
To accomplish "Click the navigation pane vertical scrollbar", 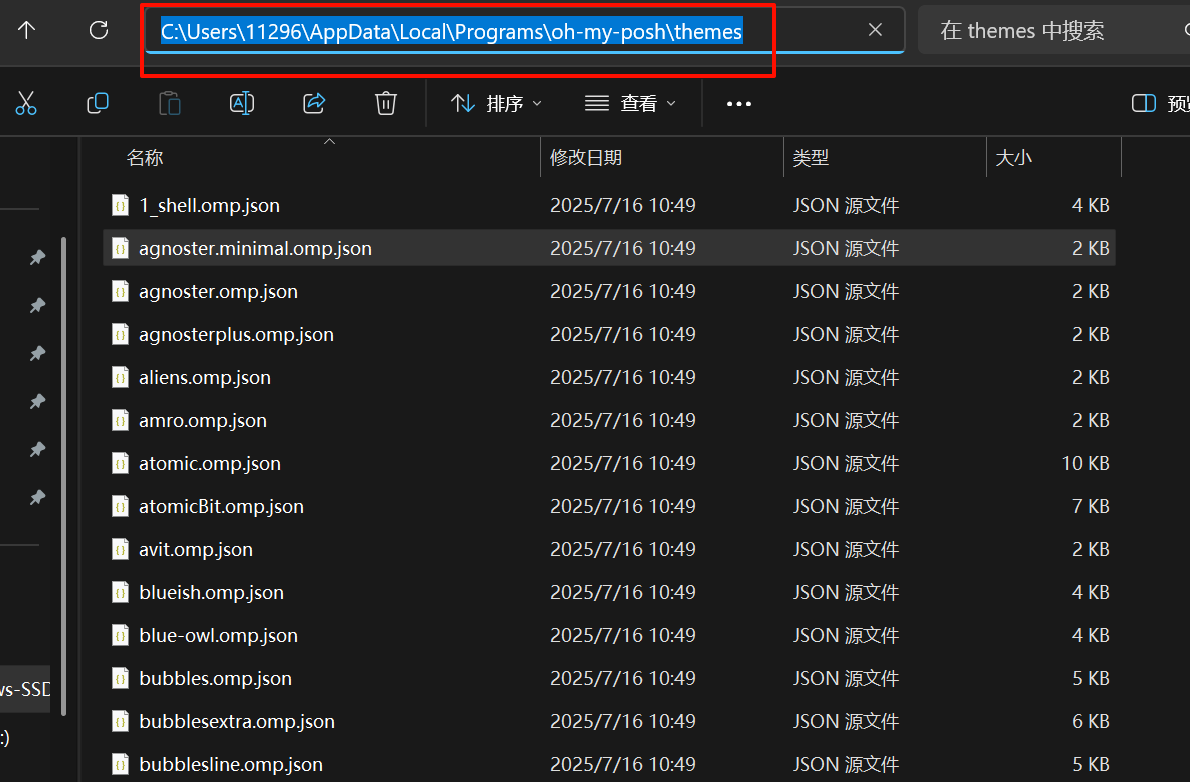I will click(x=64, y=476).
